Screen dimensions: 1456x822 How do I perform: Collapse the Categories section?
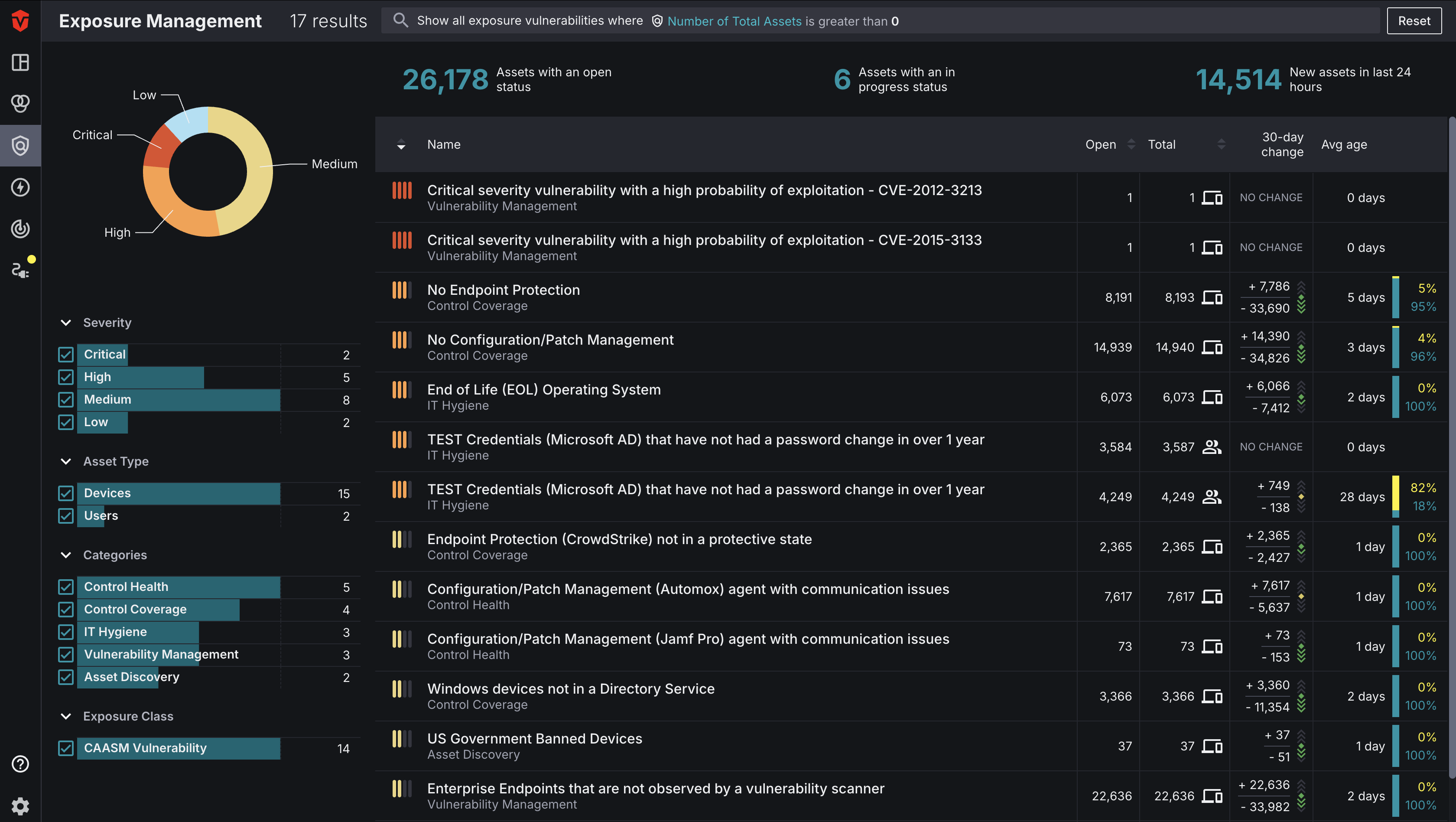(65, 555)
